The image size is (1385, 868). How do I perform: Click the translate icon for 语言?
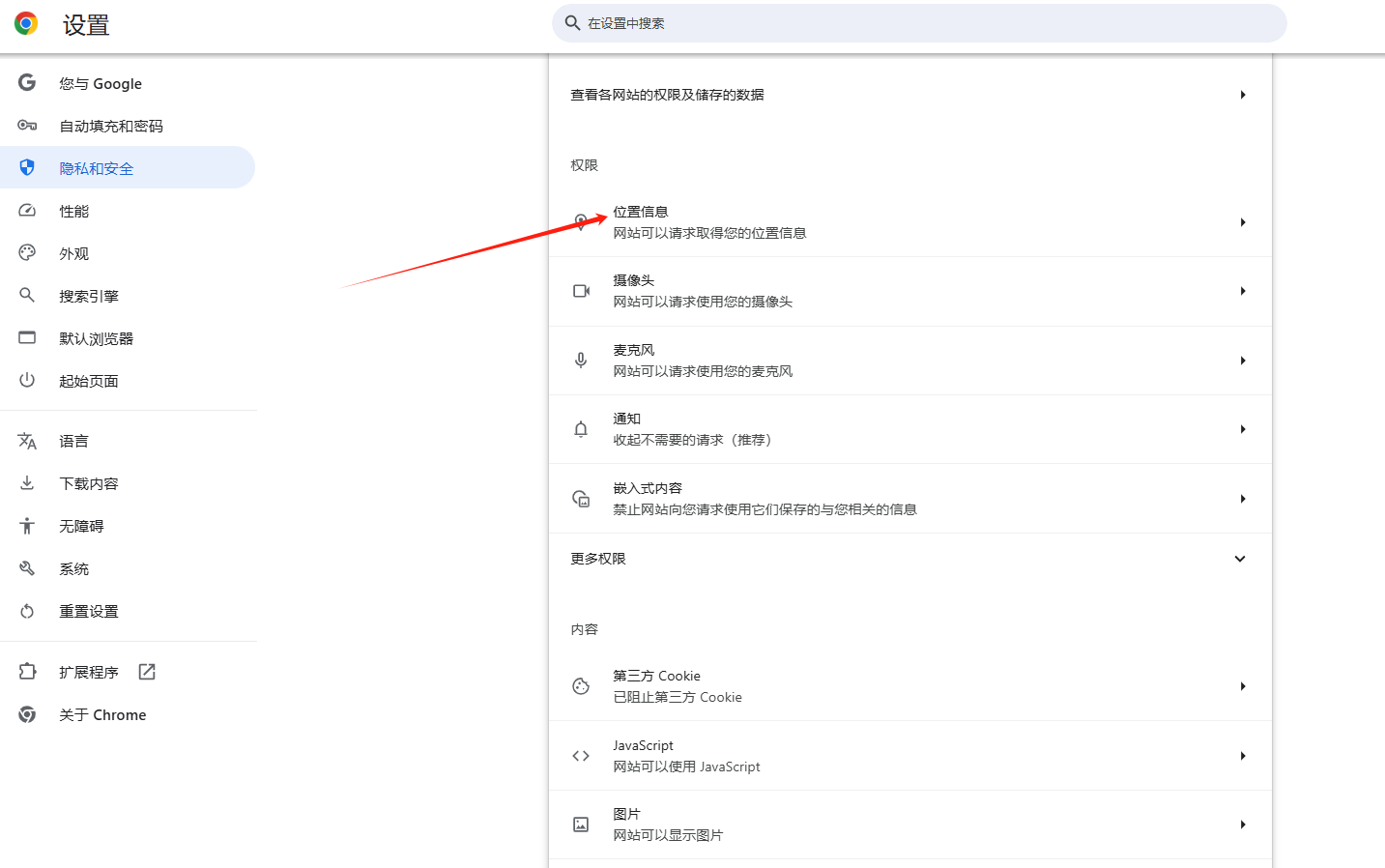click(x=27, y=441)
